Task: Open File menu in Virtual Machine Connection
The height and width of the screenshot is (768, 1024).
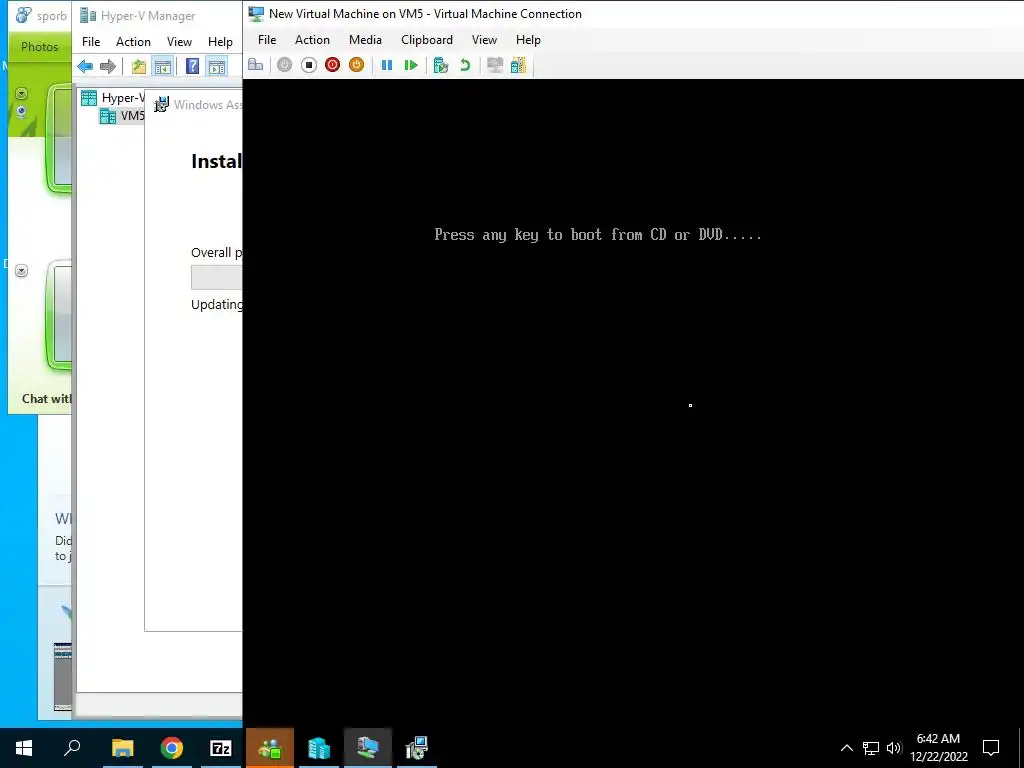Action: pos(267,40)
